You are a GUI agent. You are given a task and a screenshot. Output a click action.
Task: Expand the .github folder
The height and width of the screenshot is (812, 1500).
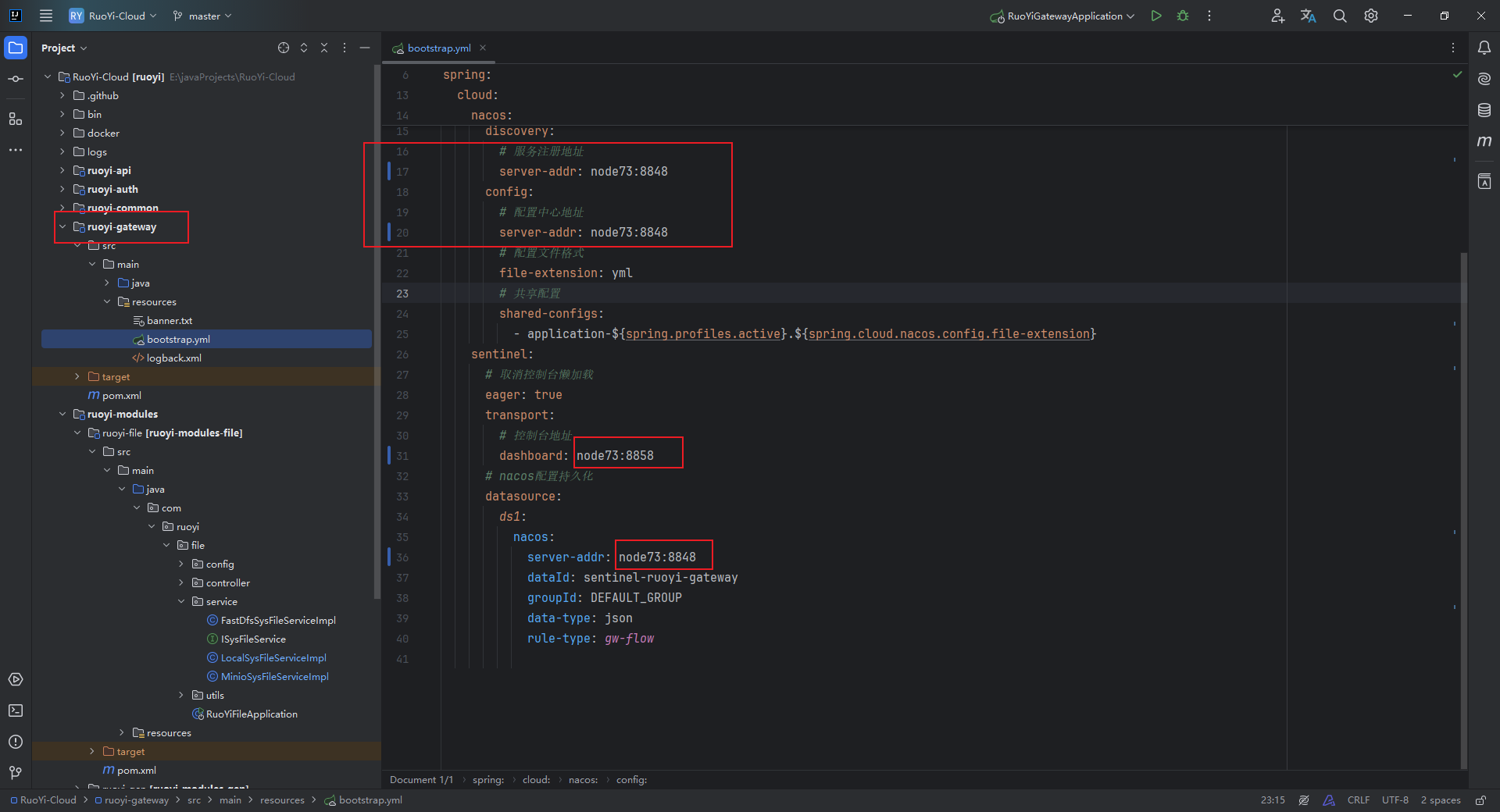[62, 95]
